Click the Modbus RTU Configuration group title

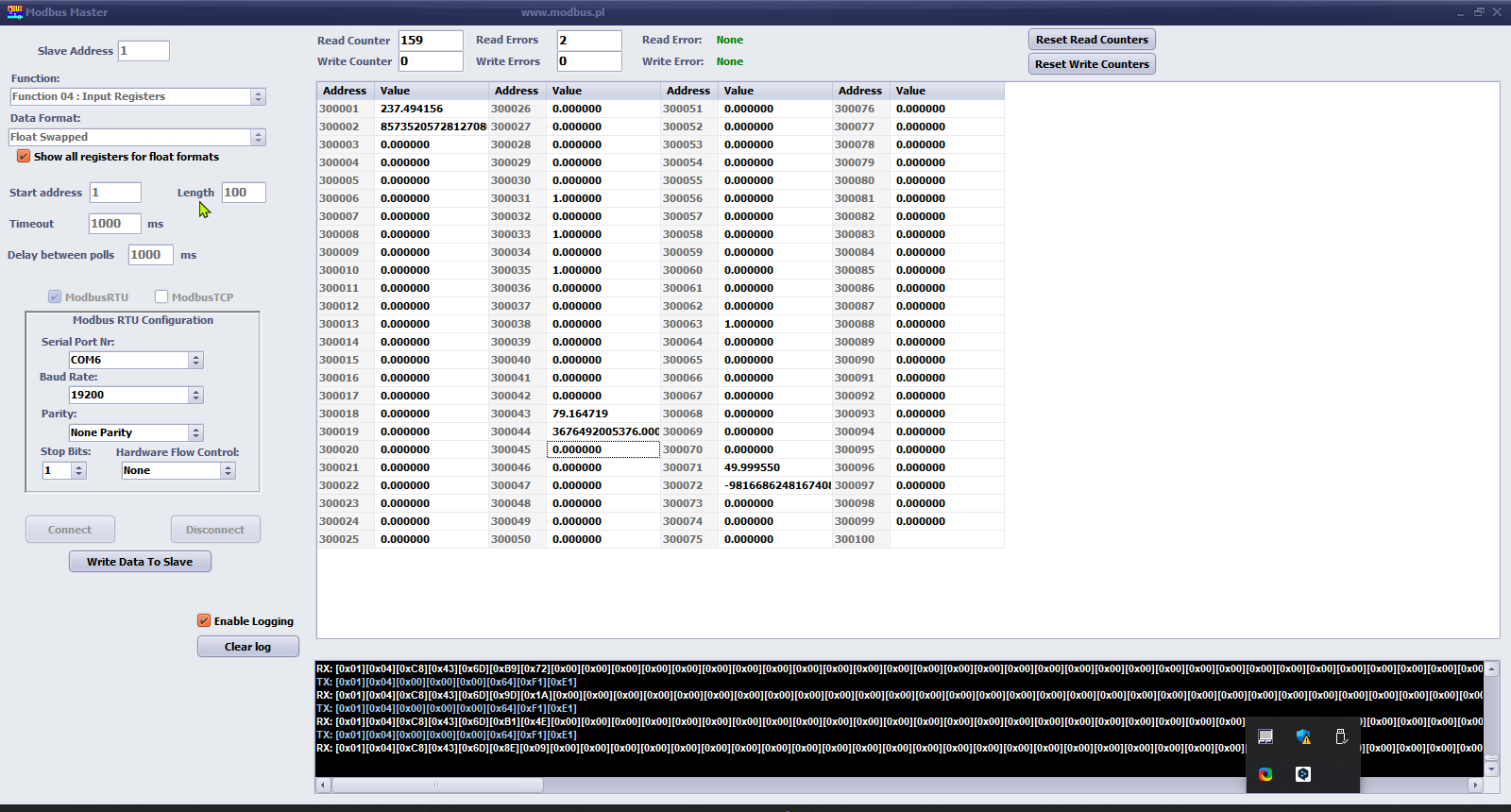point(143,320)
